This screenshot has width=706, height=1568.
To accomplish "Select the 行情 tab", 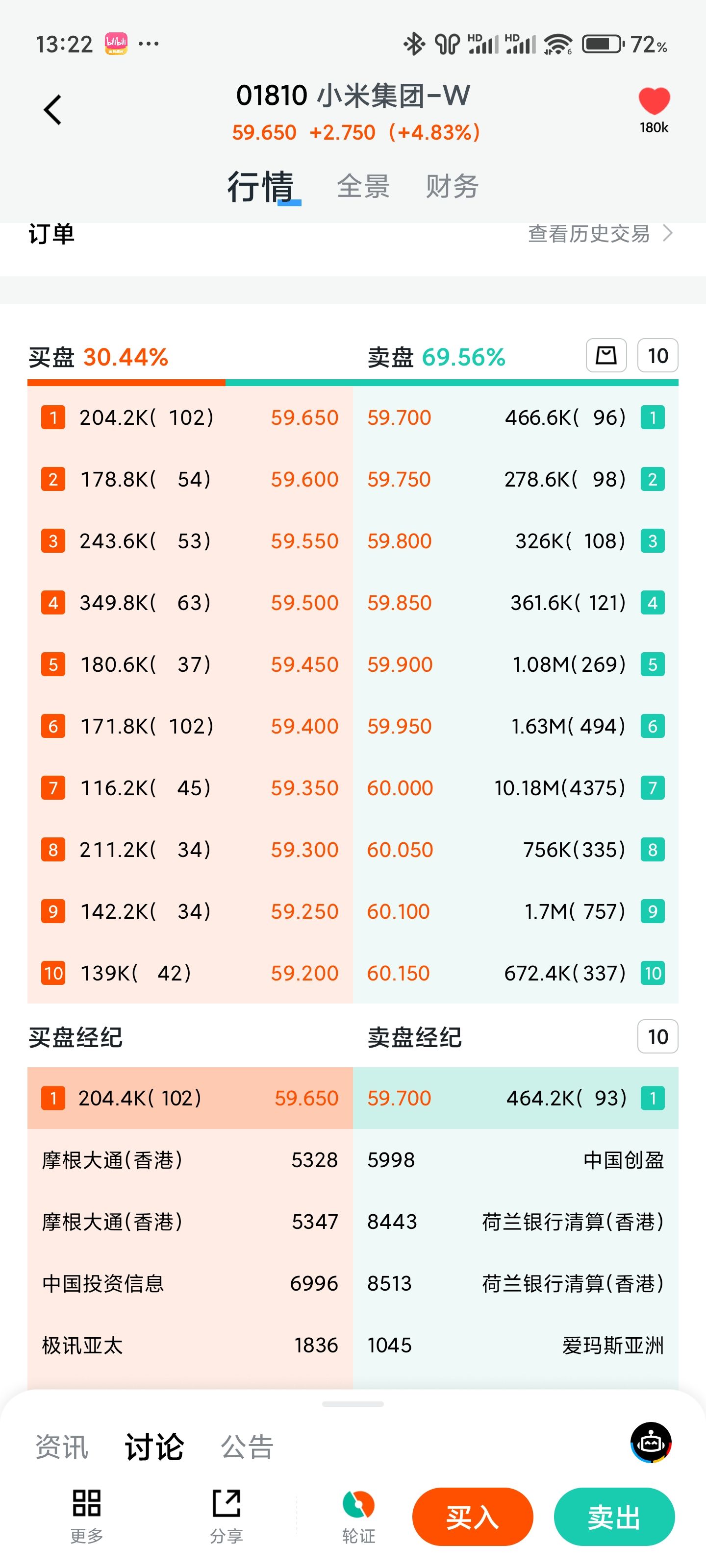I will coord(261,186).
